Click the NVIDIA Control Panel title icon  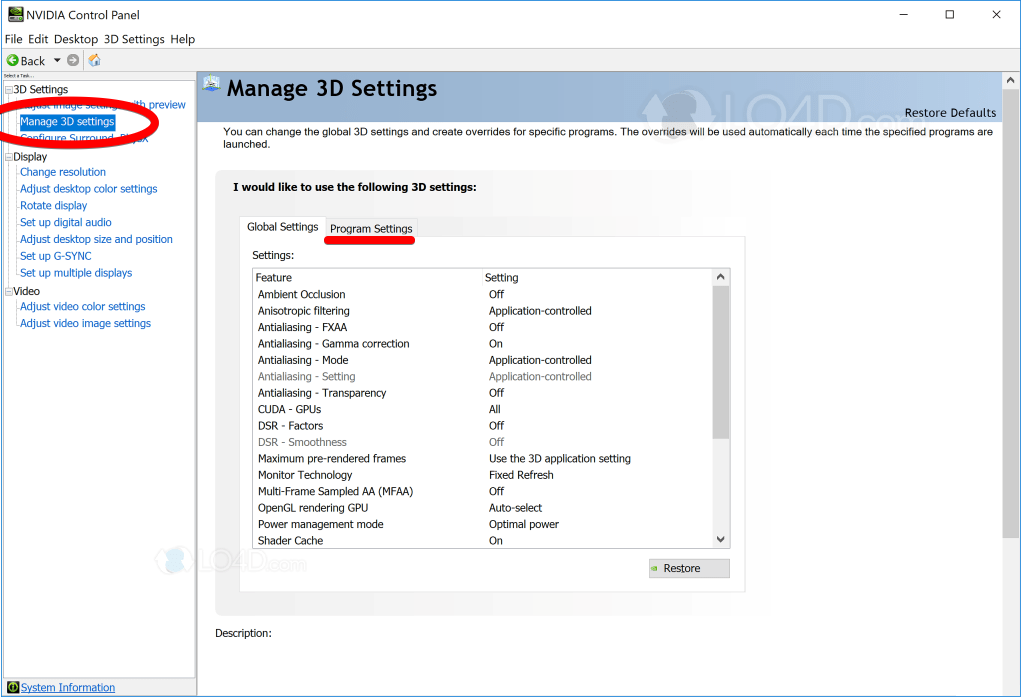click(15, 14)
